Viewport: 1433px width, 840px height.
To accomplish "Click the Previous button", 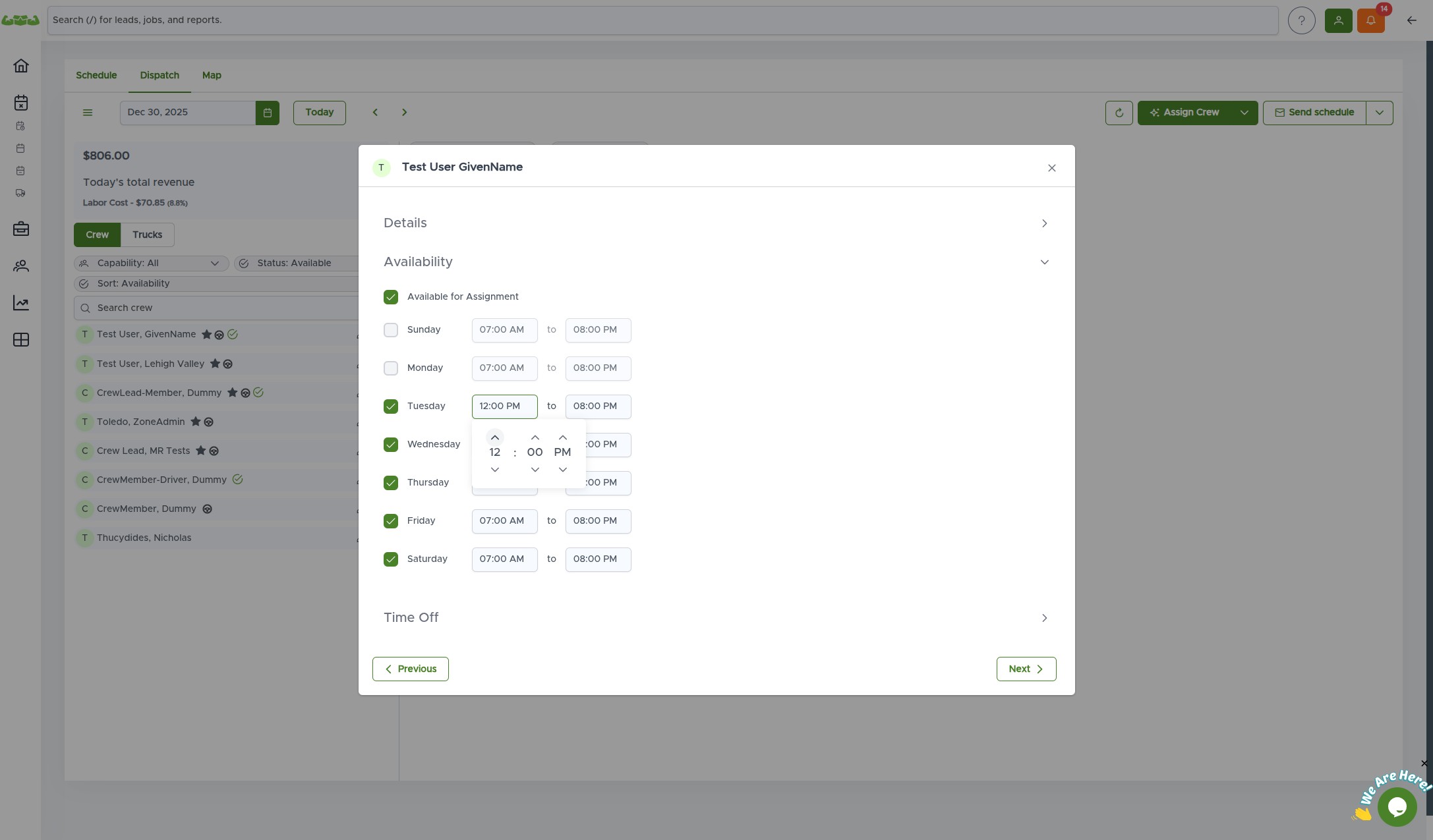I will pyautogui.click(x=411, y=669).
